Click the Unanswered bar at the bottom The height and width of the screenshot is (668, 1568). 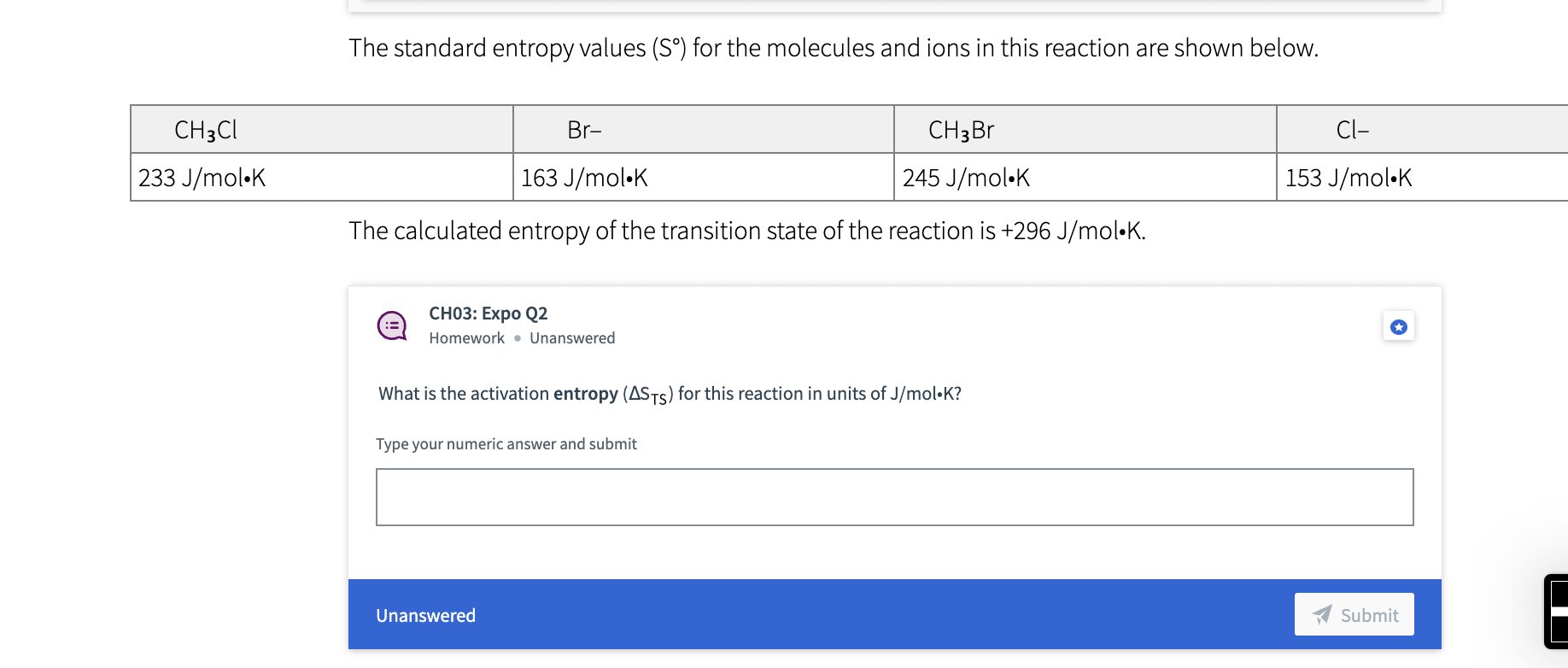425,615
